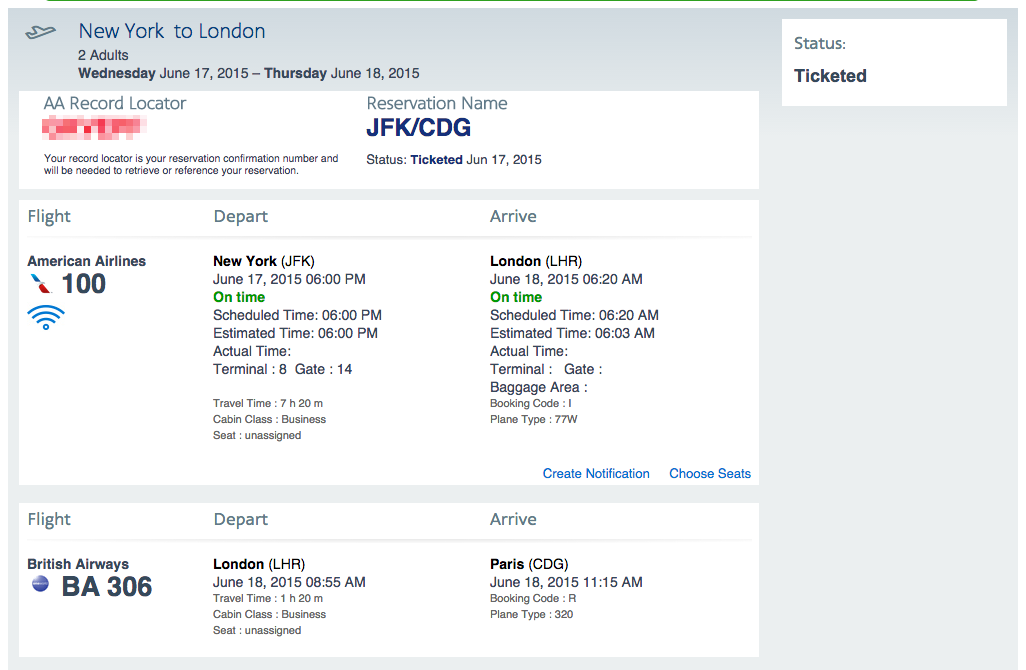
Task: Click the airplane icon beside New York to London
Action: pyautogui.click(x=41, y=32)
